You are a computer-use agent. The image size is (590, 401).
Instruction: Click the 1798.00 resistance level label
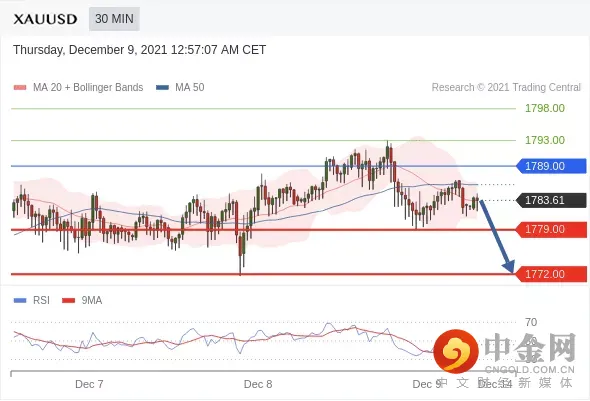coord(544,108)
